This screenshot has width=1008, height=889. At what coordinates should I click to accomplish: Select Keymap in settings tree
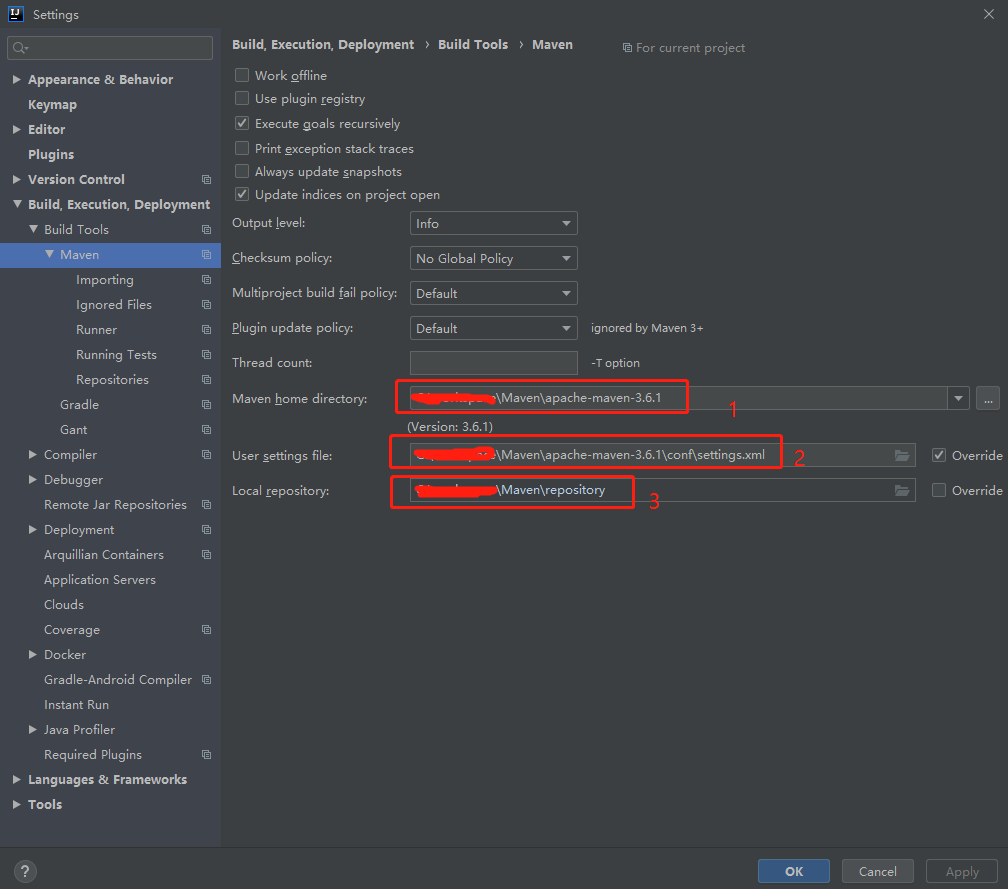(52, 104)
